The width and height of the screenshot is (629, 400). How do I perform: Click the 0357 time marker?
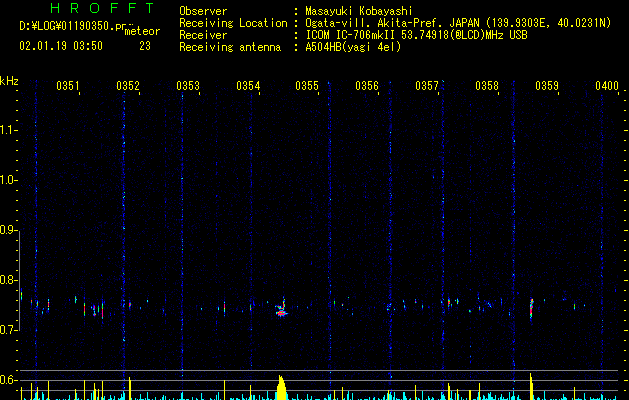pos(427,86)
